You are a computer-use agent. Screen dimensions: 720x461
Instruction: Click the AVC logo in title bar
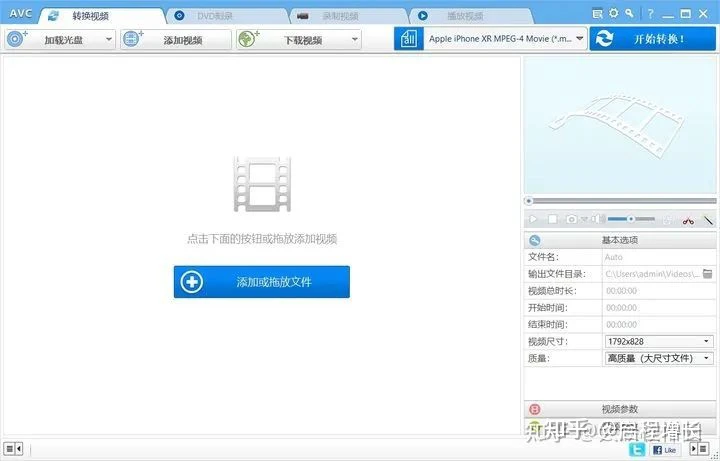(21, 13)
